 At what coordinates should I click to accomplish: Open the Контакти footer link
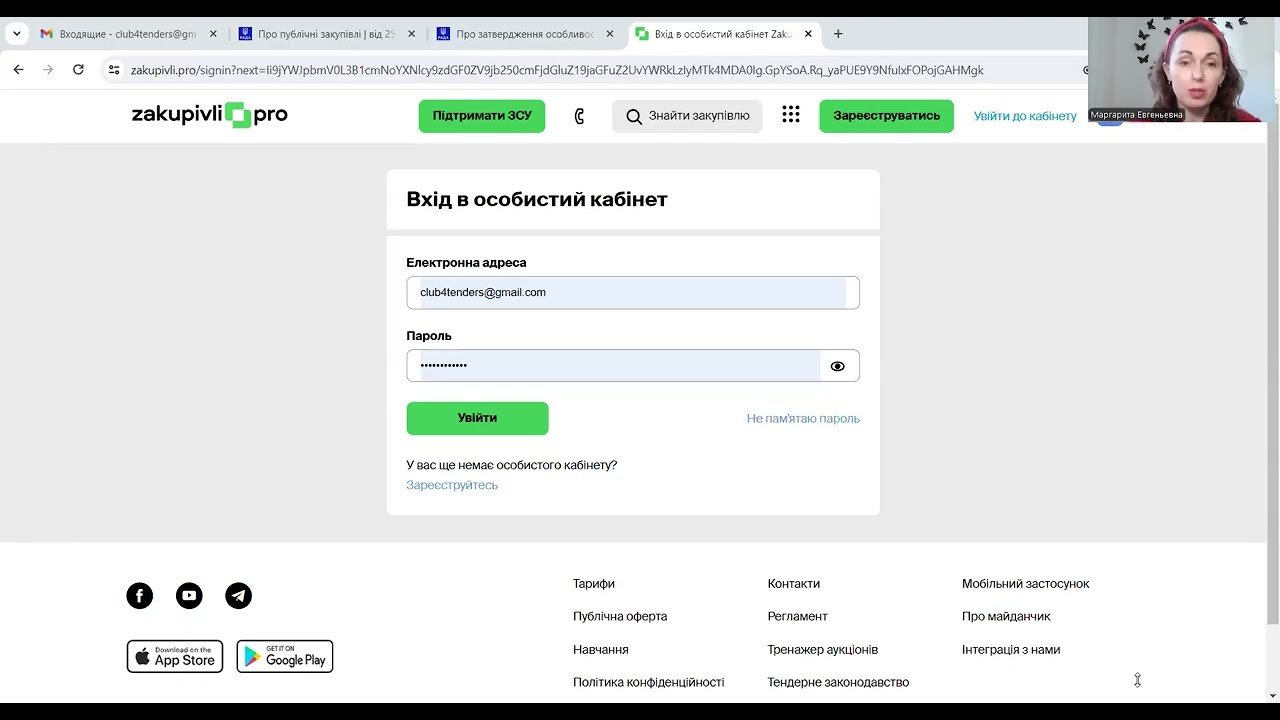[794, 584]
